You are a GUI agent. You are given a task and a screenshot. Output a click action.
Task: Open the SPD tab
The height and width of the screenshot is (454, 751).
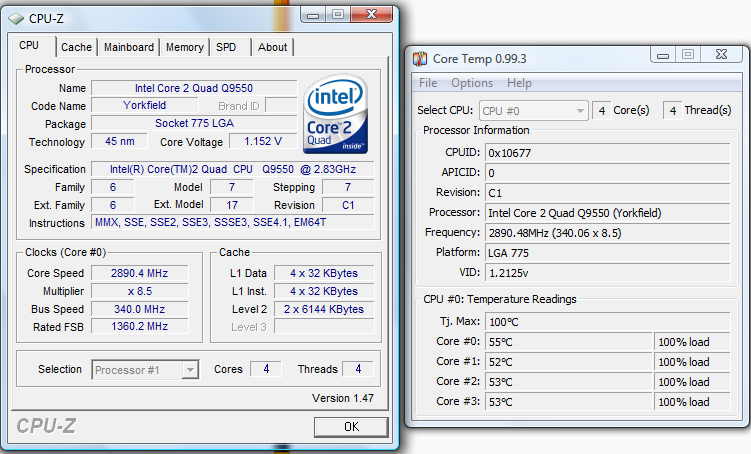[230, 47]
